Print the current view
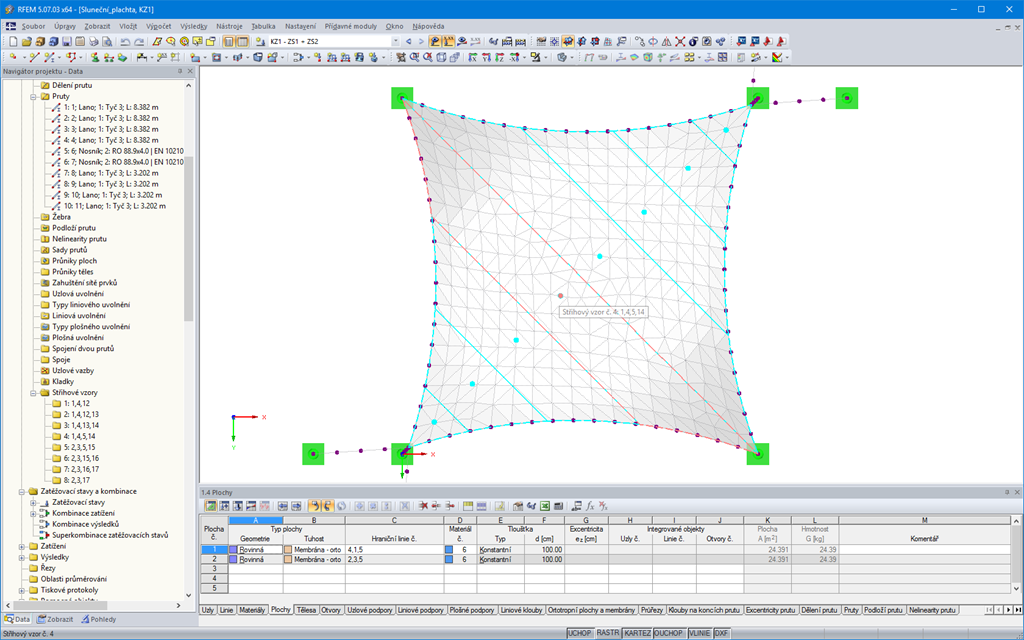Screen dimensions: 1024x640 pyautogui.click(x=93, y=41)
